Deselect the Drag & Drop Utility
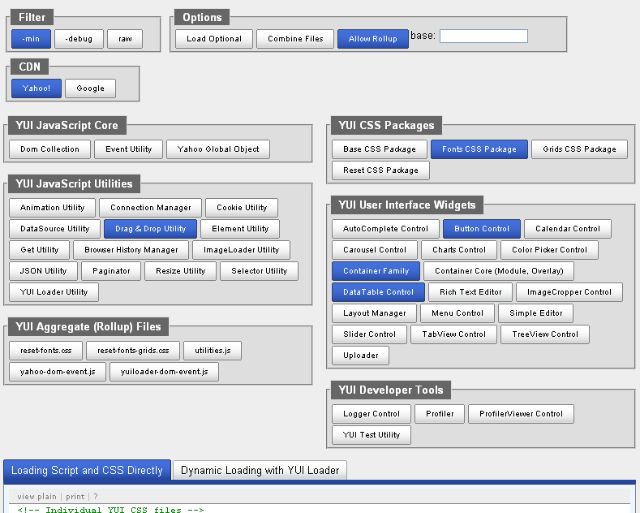The width and height of the screenshot is (640, 513). (x=151, y=229)
